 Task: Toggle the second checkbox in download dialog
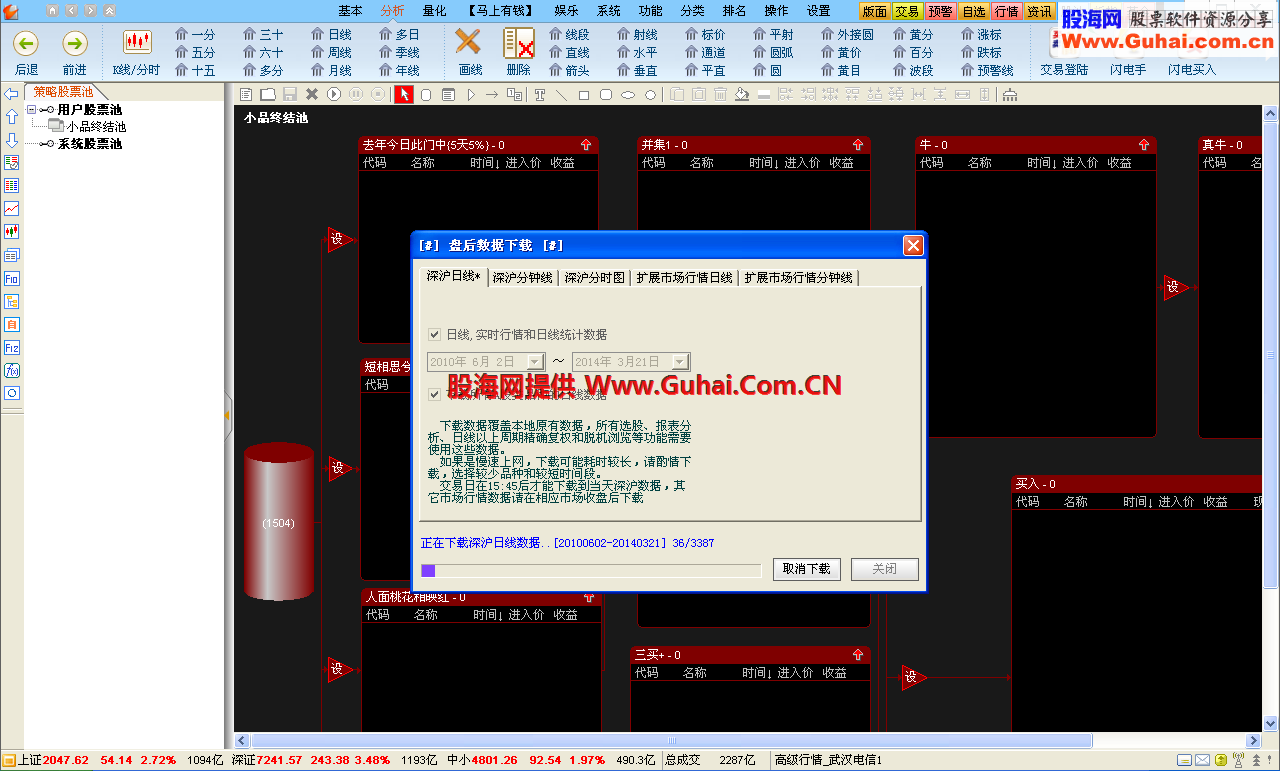[434, 395]
